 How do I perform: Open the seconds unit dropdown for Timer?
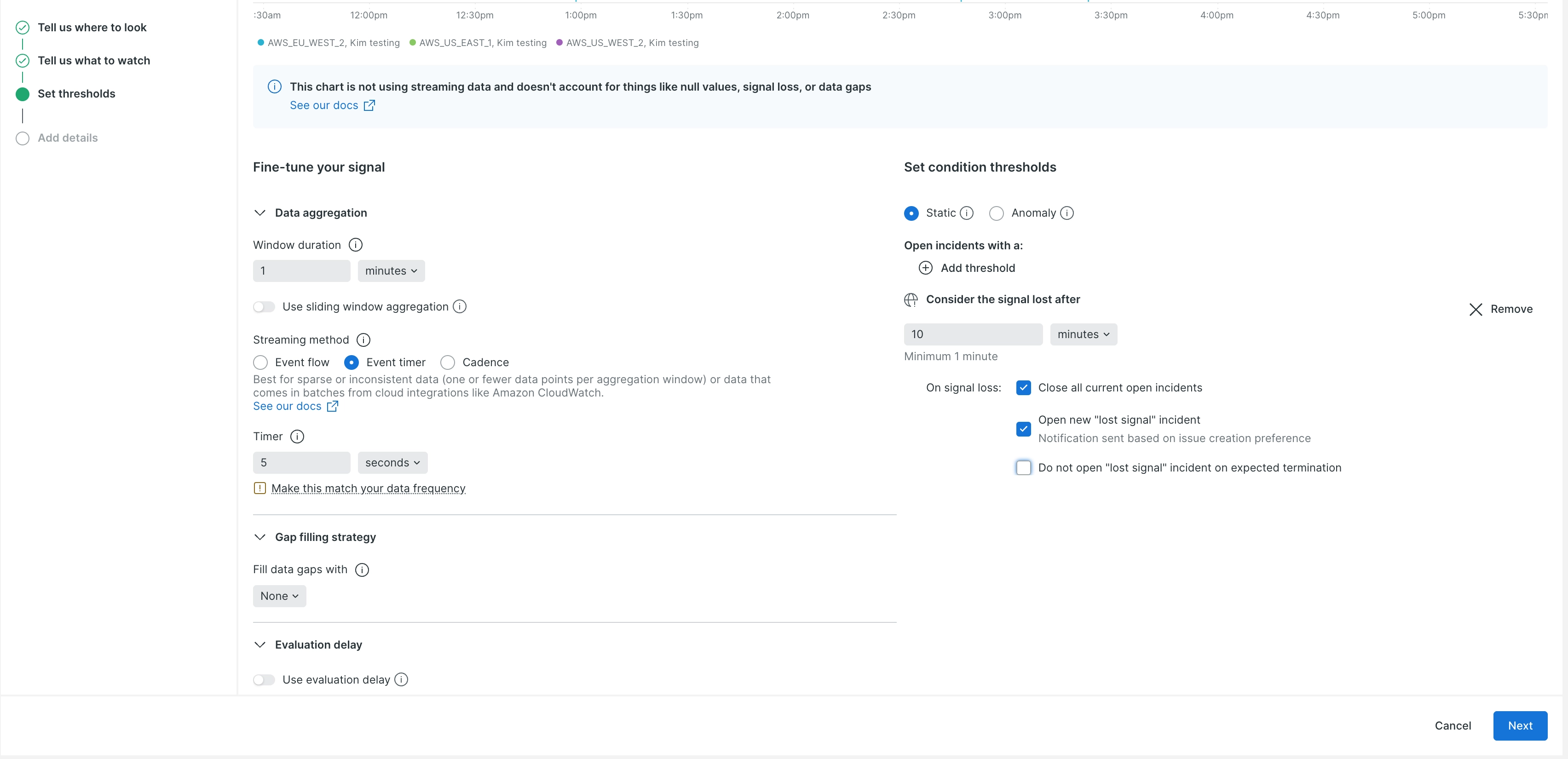coord(392,463)
